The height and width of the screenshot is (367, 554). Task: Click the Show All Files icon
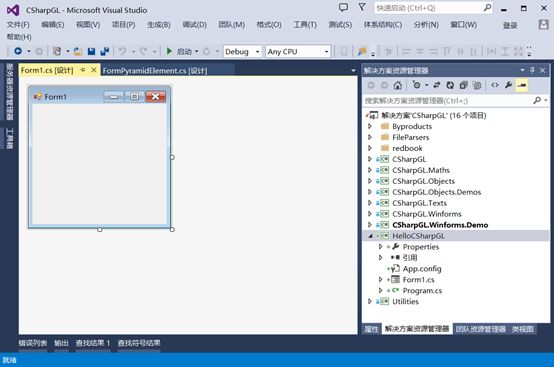[477, 85]
